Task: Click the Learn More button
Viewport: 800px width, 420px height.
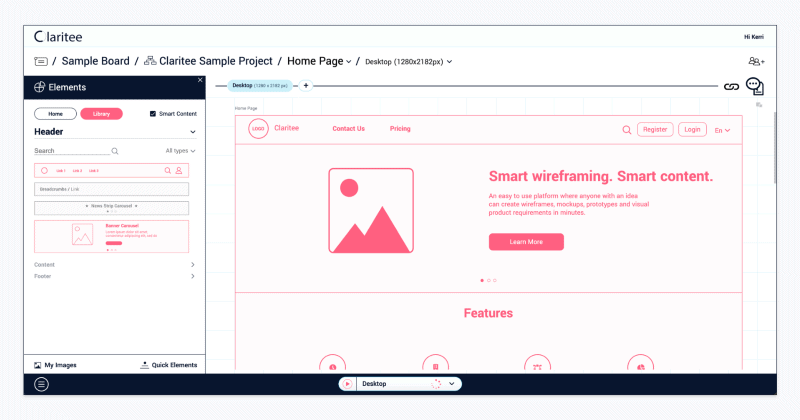Action: (x=526, y=242)
